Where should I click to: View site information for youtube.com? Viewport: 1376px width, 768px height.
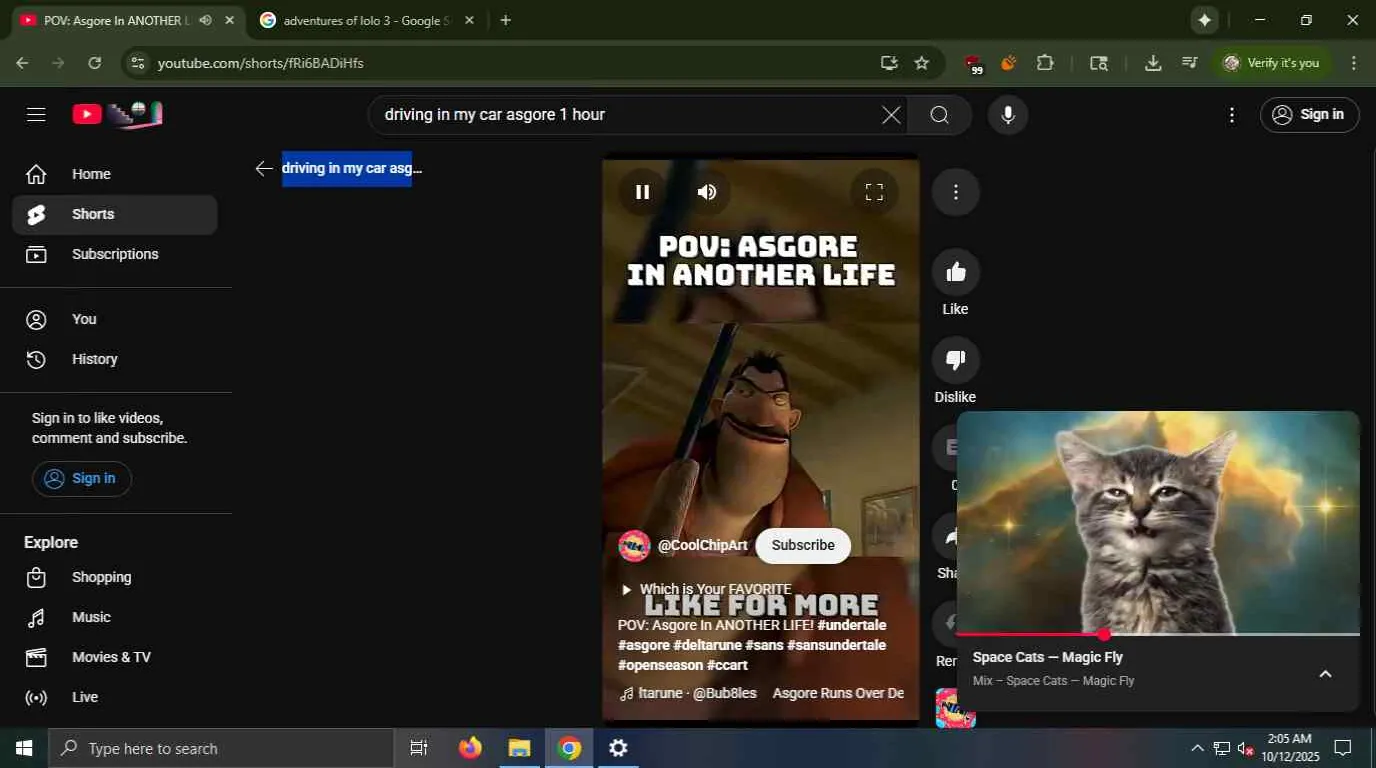[138, 63]
